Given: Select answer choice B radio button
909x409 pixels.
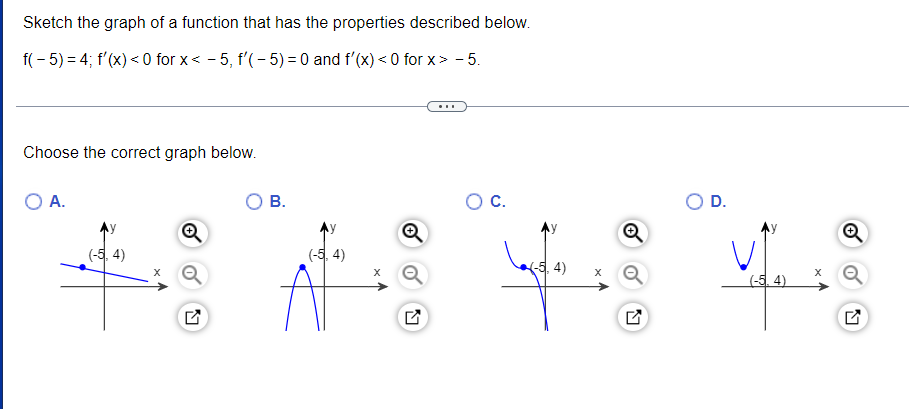Looking at the screenshot, I should (254, 202).
